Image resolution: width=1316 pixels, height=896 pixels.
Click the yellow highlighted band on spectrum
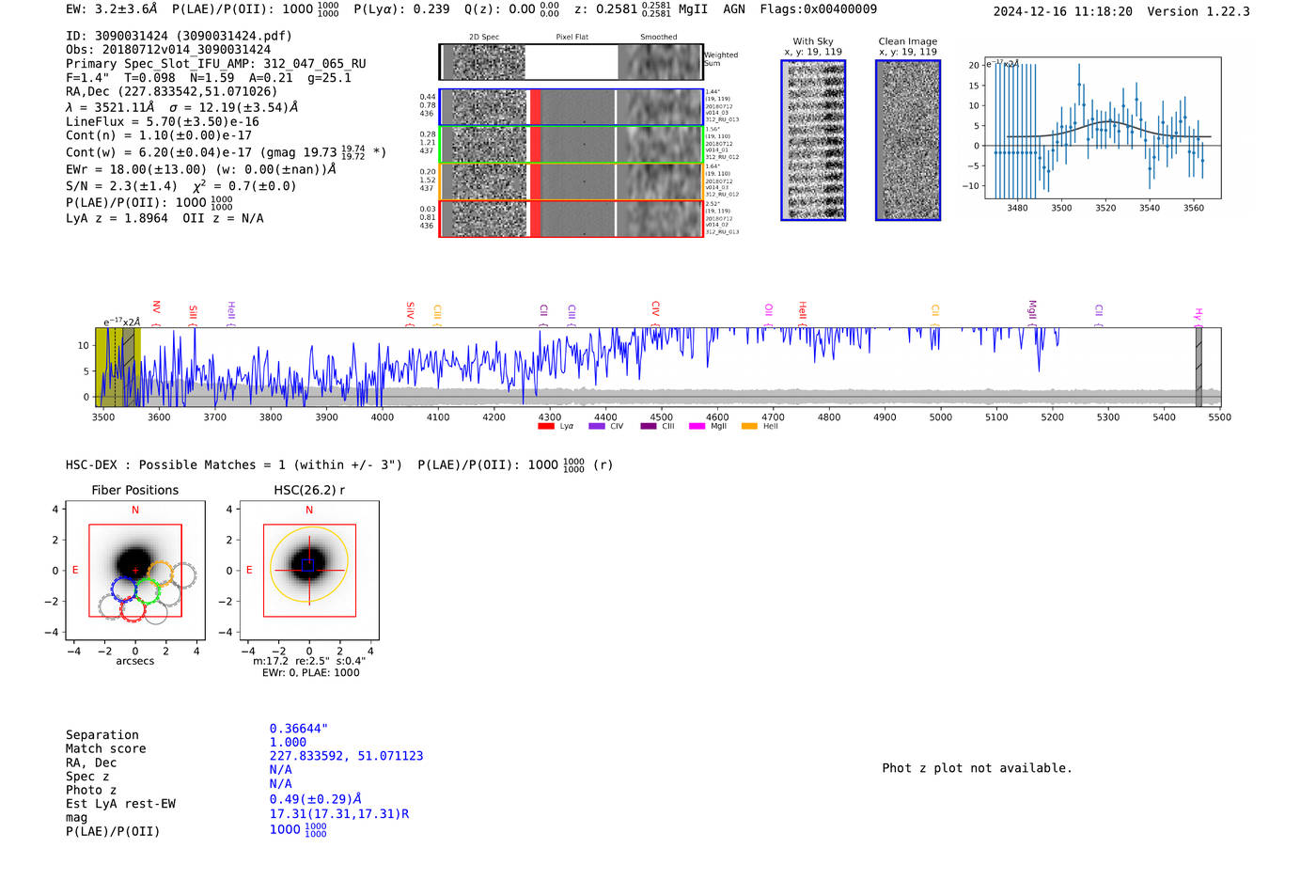point(118,368)
